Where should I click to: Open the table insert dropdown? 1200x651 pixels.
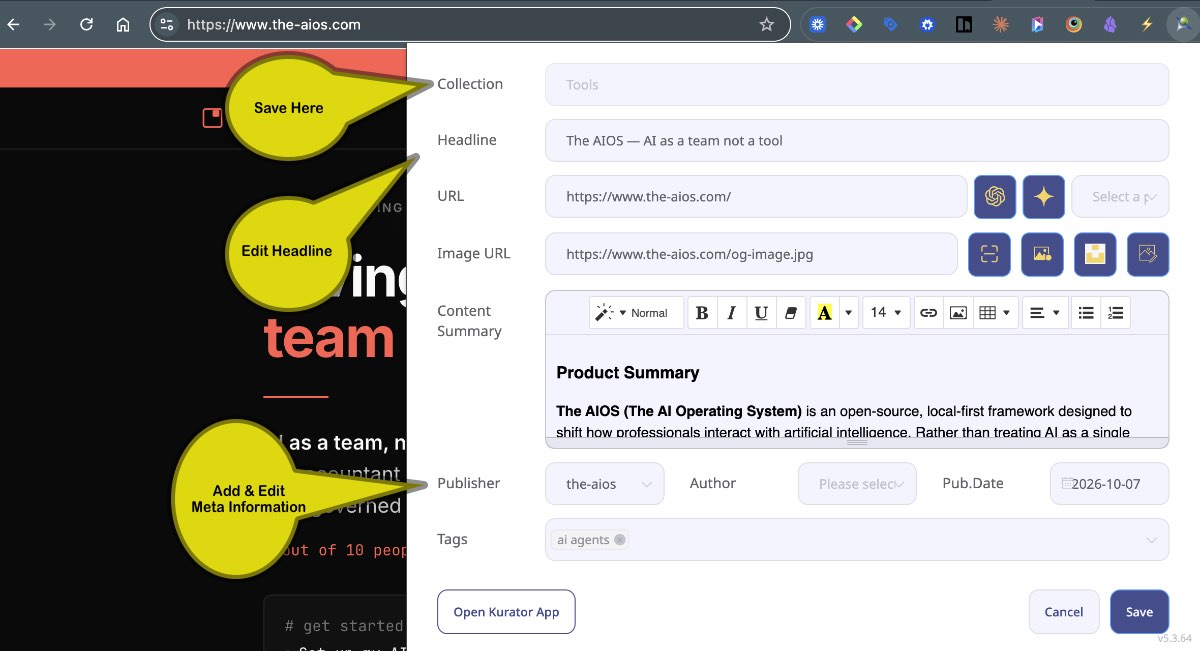click(996, 313)
